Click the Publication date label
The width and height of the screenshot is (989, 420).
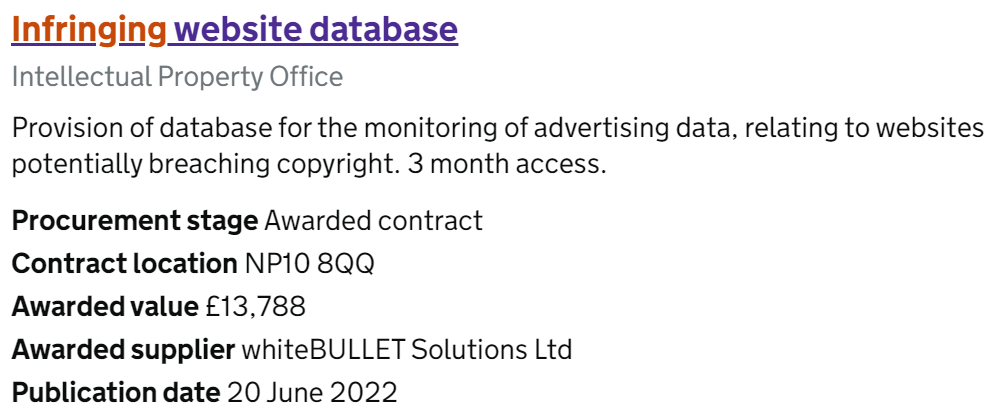[116, 392]
